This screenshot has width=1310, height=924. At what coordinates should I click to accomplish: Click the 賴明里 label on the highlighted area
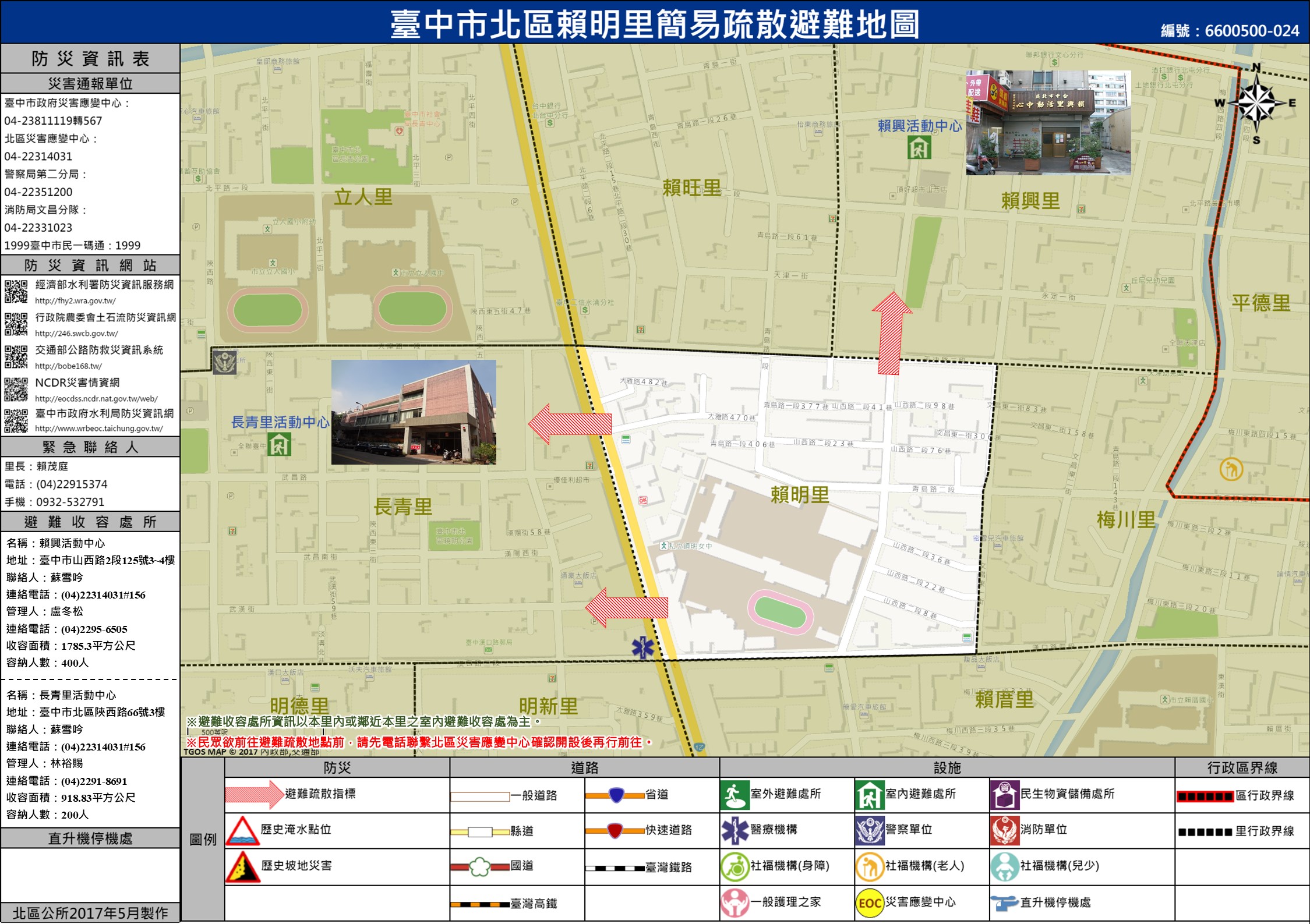(800, 495)
